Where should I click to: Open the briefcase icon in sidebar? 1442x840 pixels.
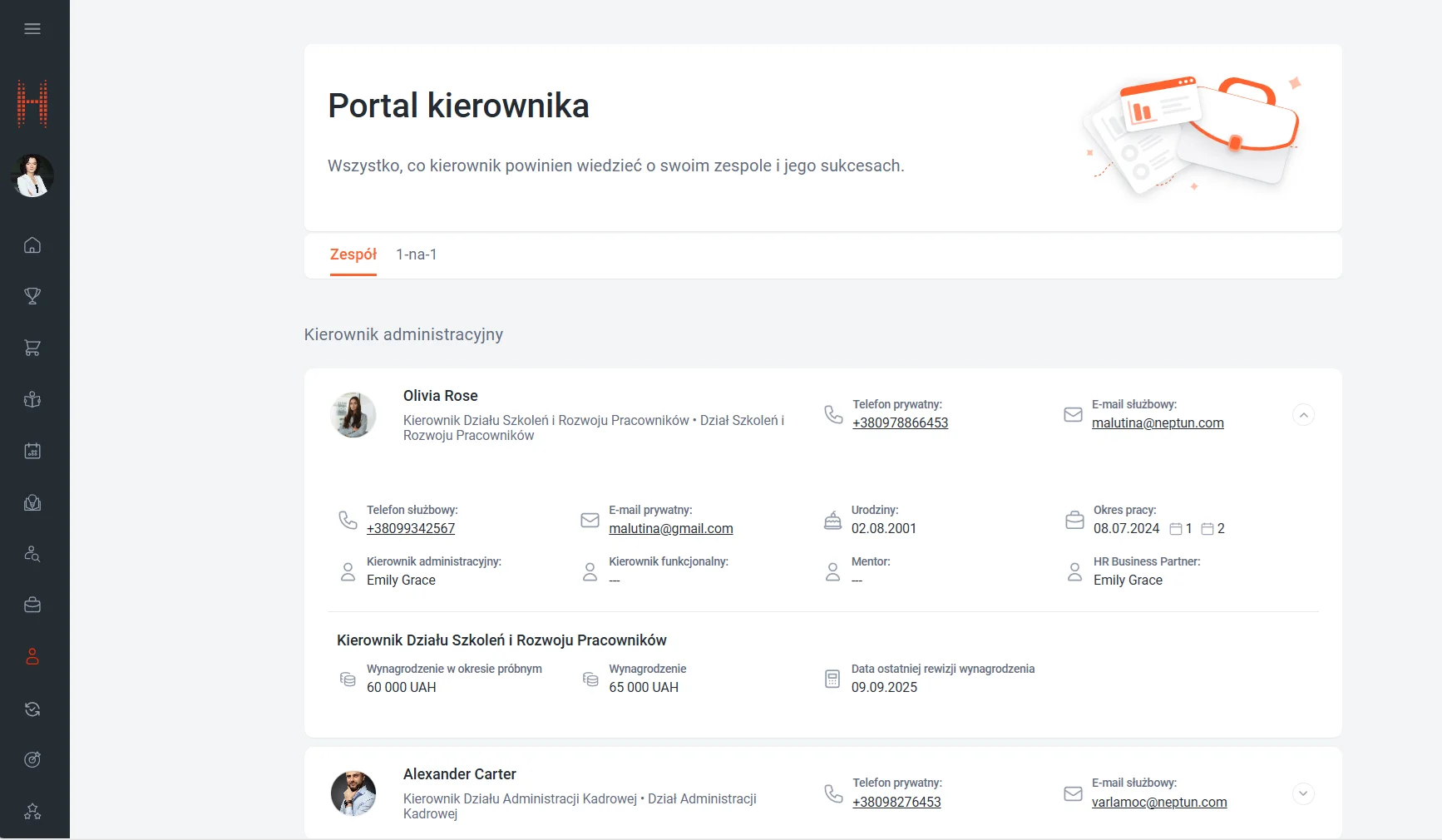pos(32,605)
